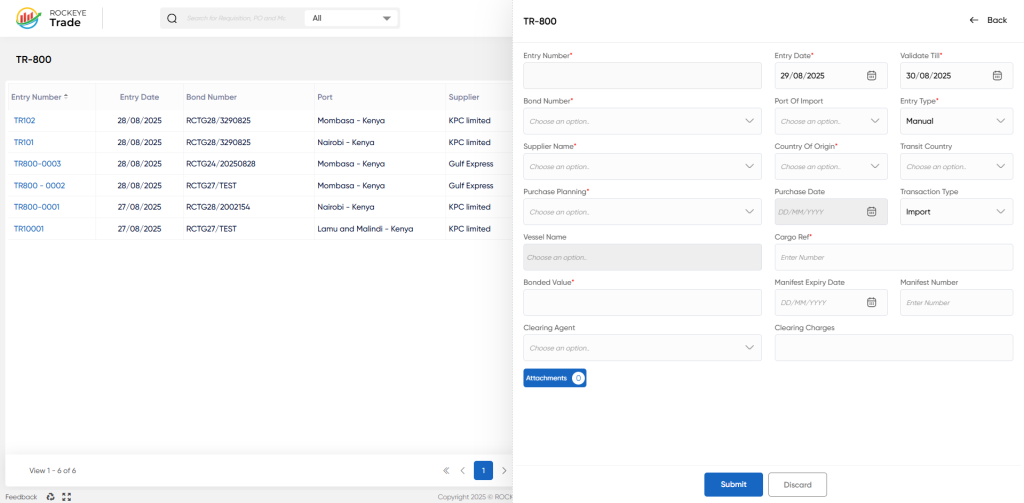Image resolution: width=1024 pixels, height=503 pixels.
Task: Click the search magnifier icon
Action: (x=172, y=18)
